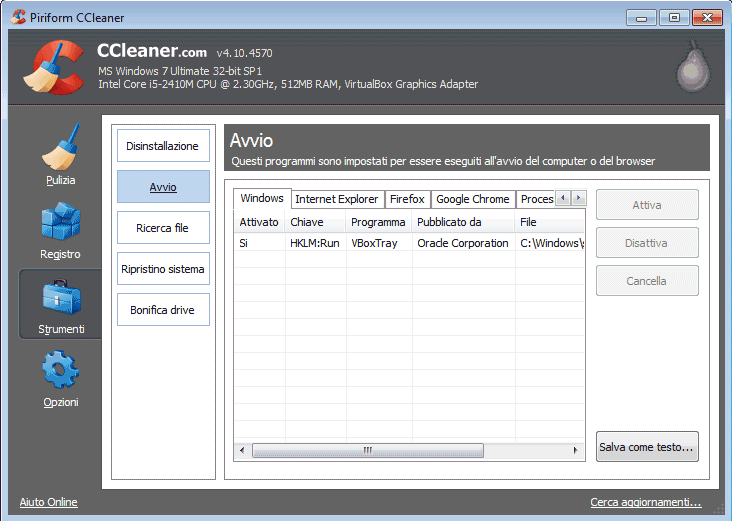Image resolution: width=732 pixels, height=521 pixels.
Task: Switch to the Google Chrome tab
Action: 473,199
